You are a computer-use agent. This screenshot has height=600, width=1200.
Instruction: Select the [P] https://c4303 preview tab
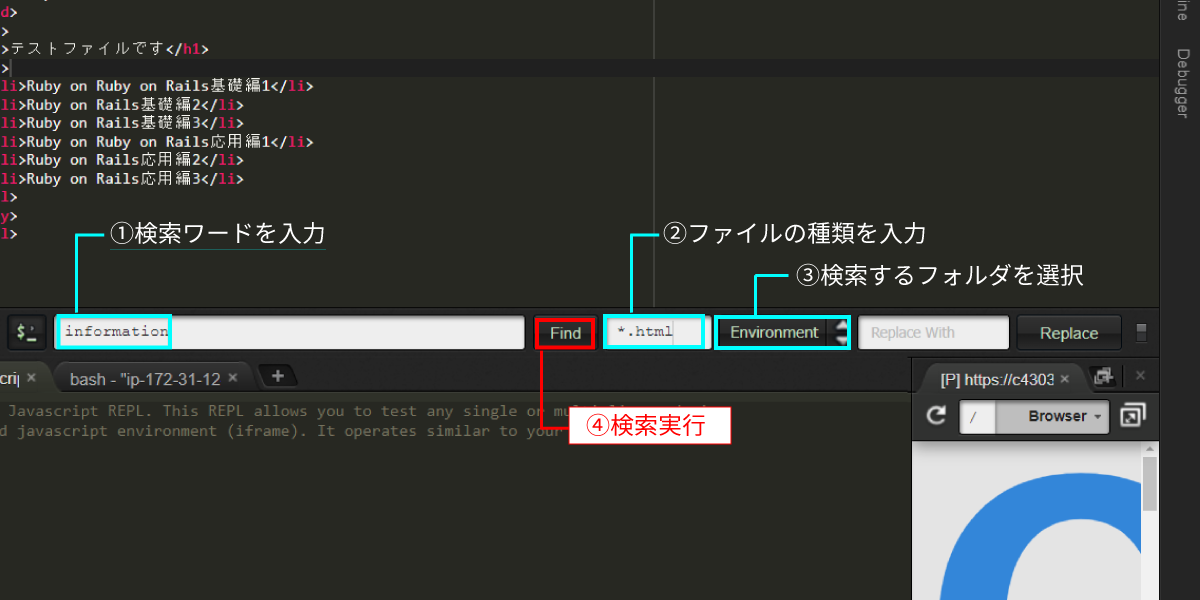tap(995, 379)
